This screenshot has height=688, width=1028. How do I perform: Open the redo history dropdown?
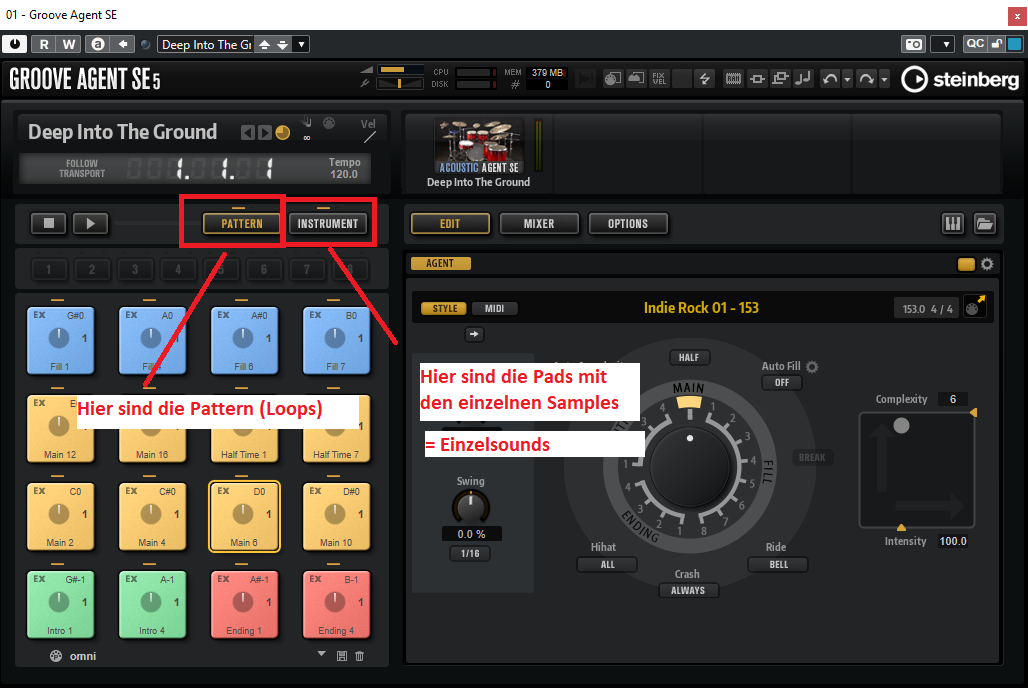(884, 79)
